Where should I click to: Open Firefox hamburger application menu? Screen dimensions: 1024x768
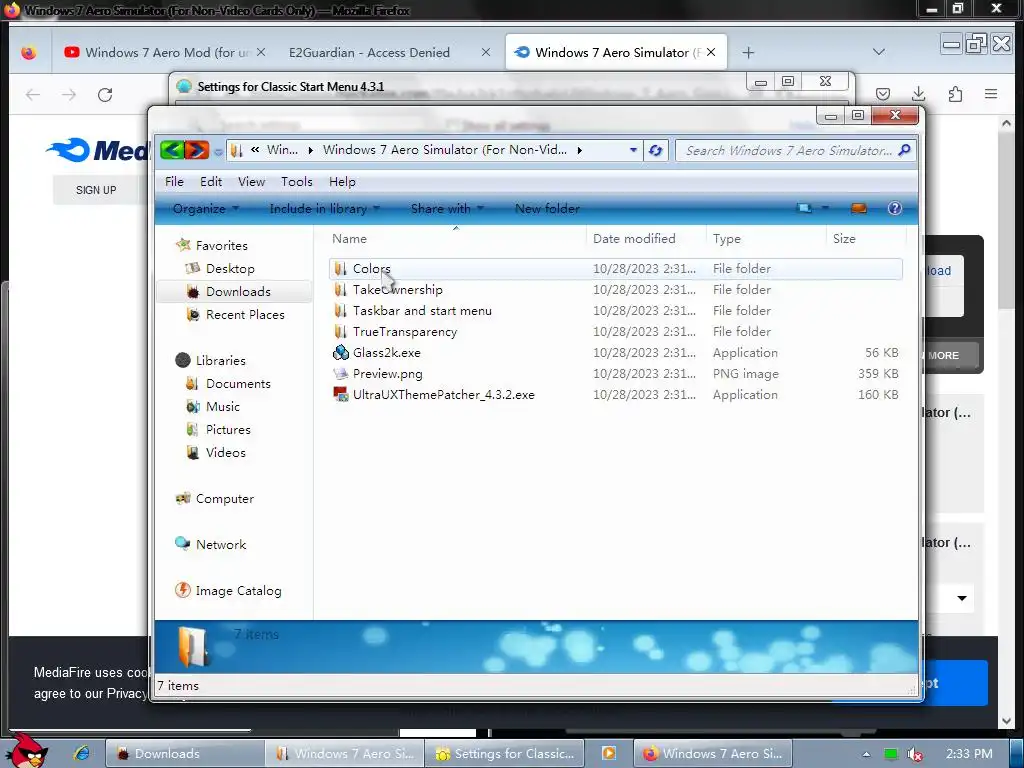tap(991, 94)
